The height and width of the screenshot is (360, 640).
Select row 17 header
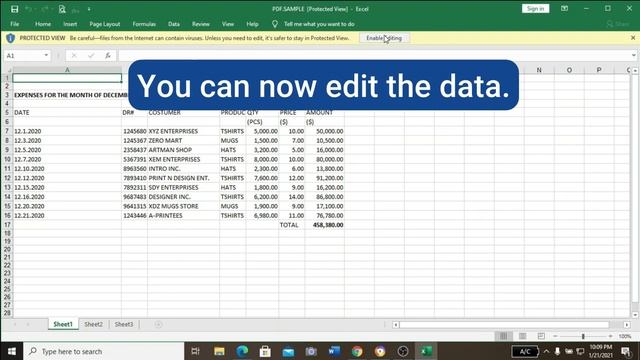7,225
